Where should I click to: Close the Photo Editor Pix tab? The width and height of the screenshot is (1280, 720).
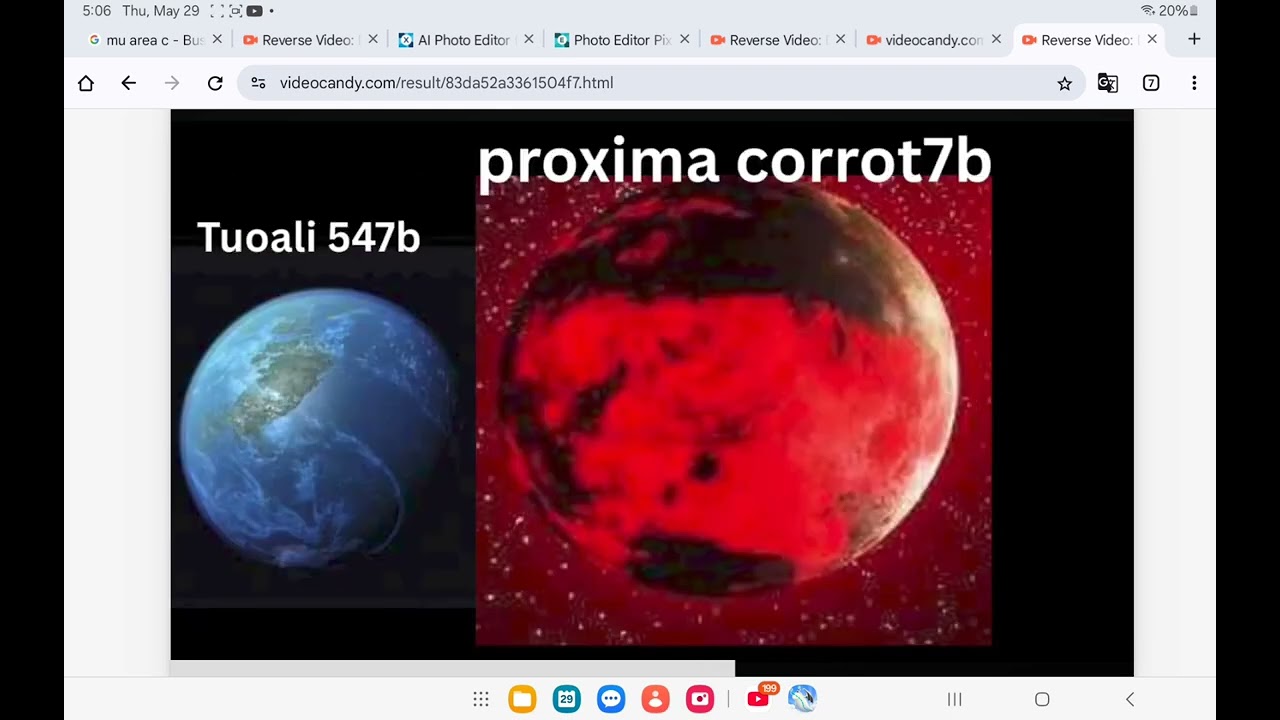point(685,39)
